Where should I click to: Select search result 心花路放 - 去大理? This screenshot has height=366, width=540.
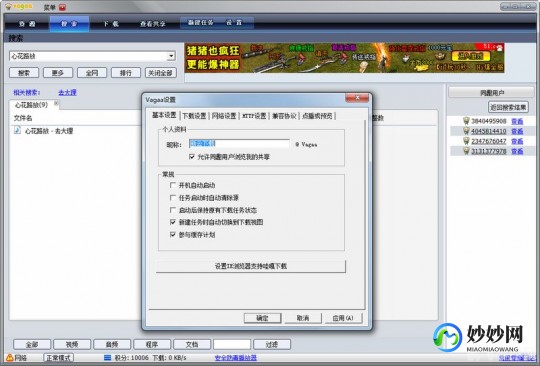(x=49, y=130)
